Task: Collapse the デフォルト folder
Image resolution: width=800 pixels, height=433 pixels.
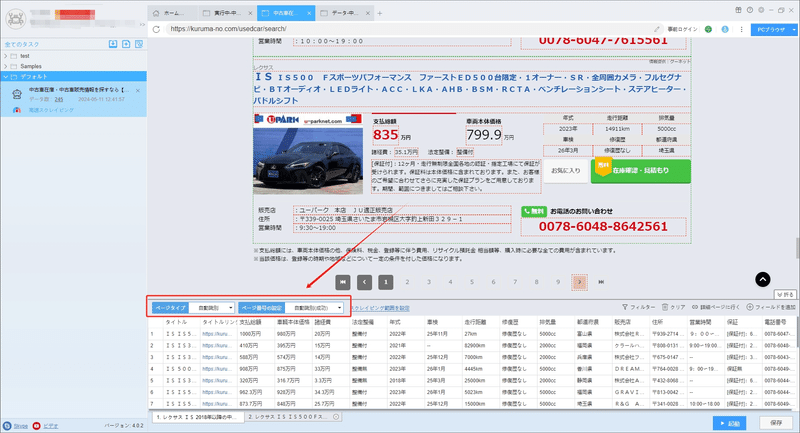Action: (6, 77)
